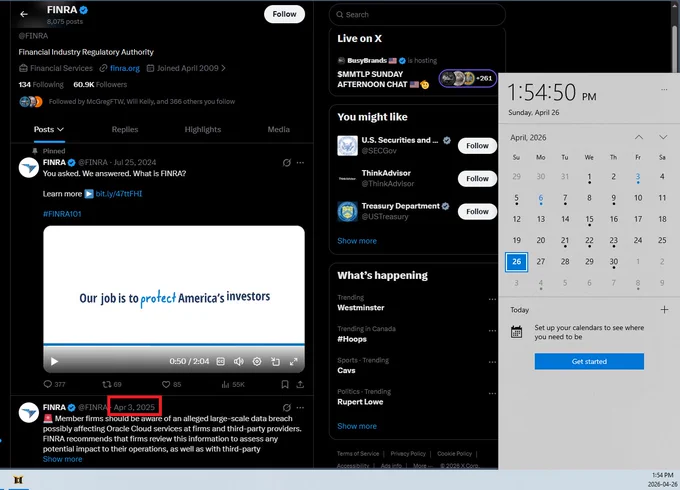Repost the pinned post with 69 reposts
Screen dimensions: 680x490
click(x=112, y=384)
